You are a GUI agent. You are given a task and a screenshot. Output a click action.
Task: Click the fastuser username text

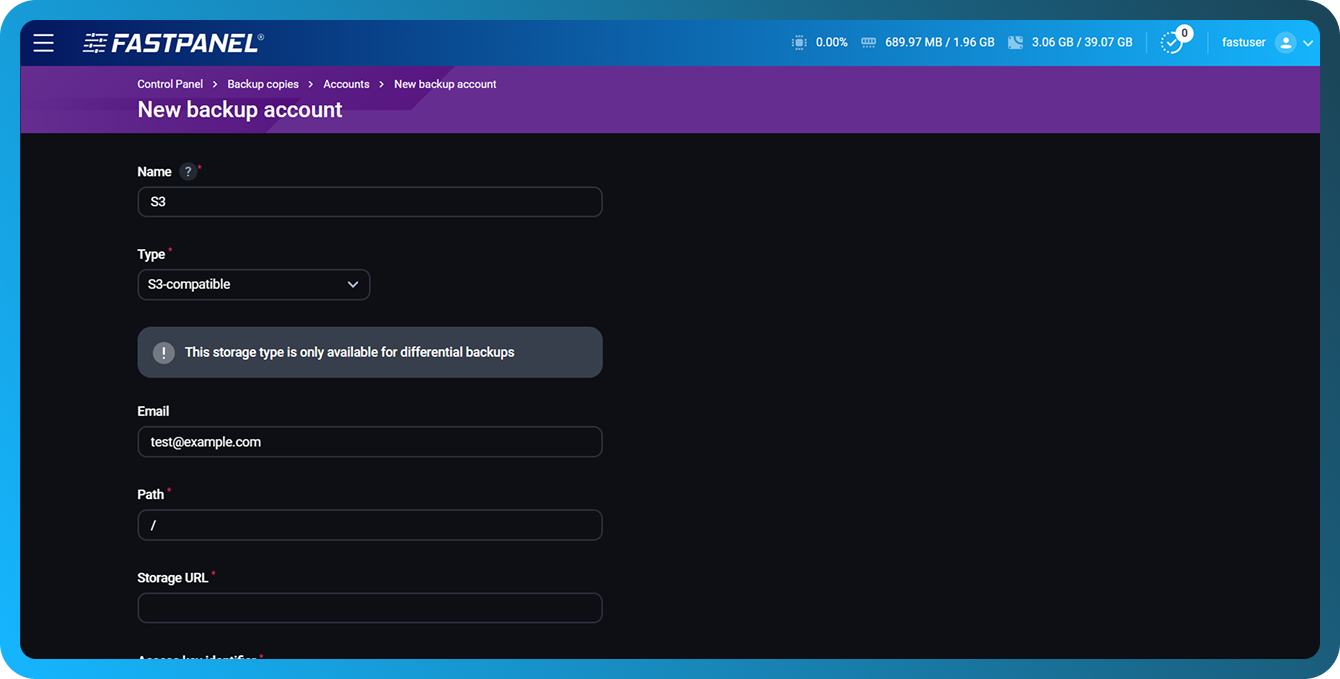[x=1243, y=42]
